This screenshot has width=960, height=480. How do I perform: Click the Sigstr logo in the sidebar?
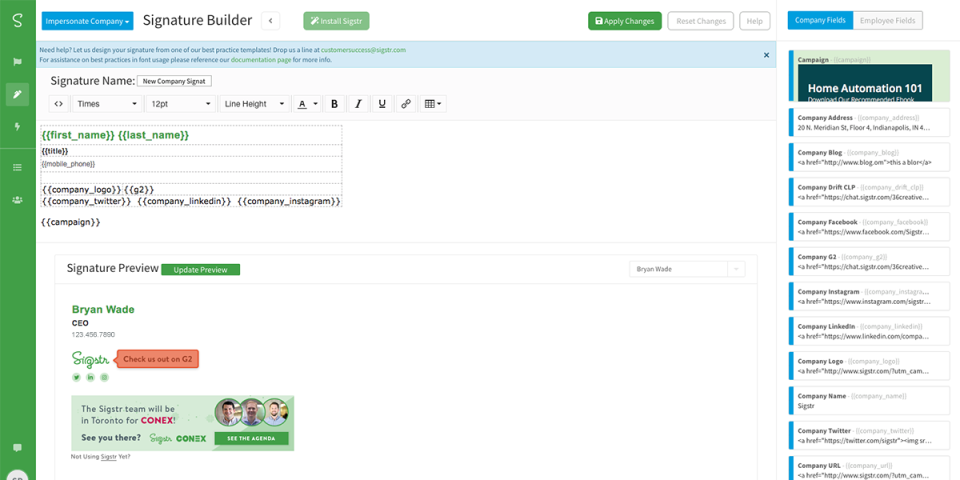click(x=17, y=20)
